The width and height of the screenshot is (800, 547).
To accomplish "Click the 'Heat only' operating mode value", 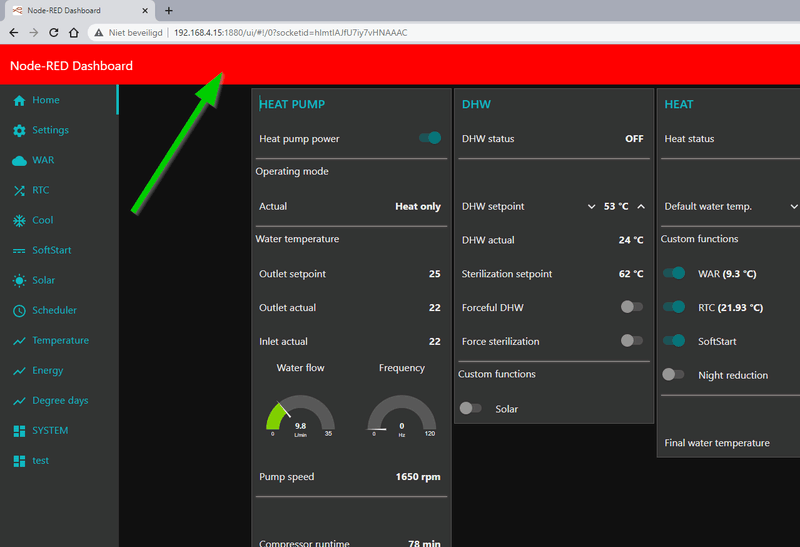I will [418, 207].
